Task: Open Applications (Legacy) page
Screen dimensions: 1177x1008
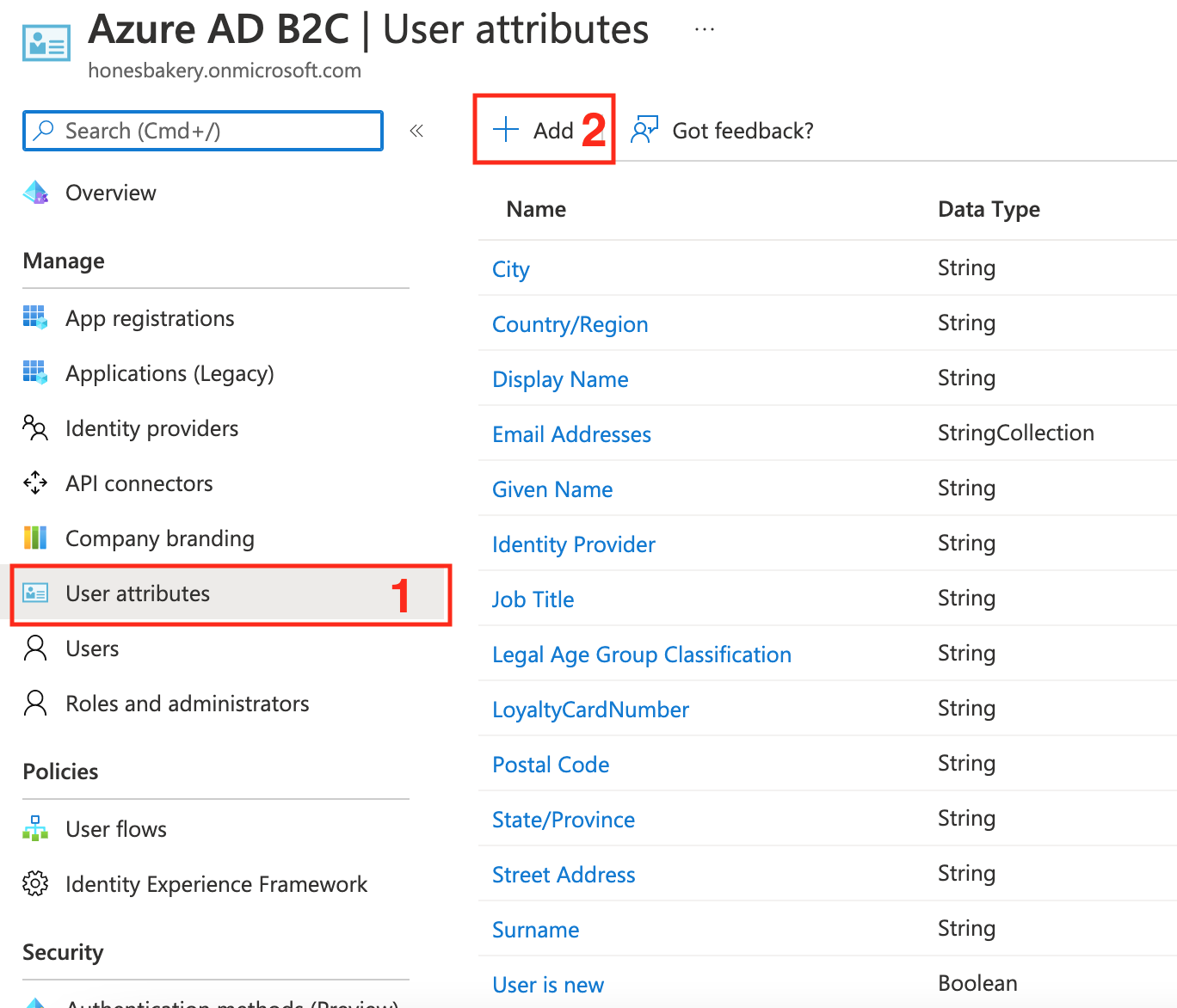Action: pos(169,373)
